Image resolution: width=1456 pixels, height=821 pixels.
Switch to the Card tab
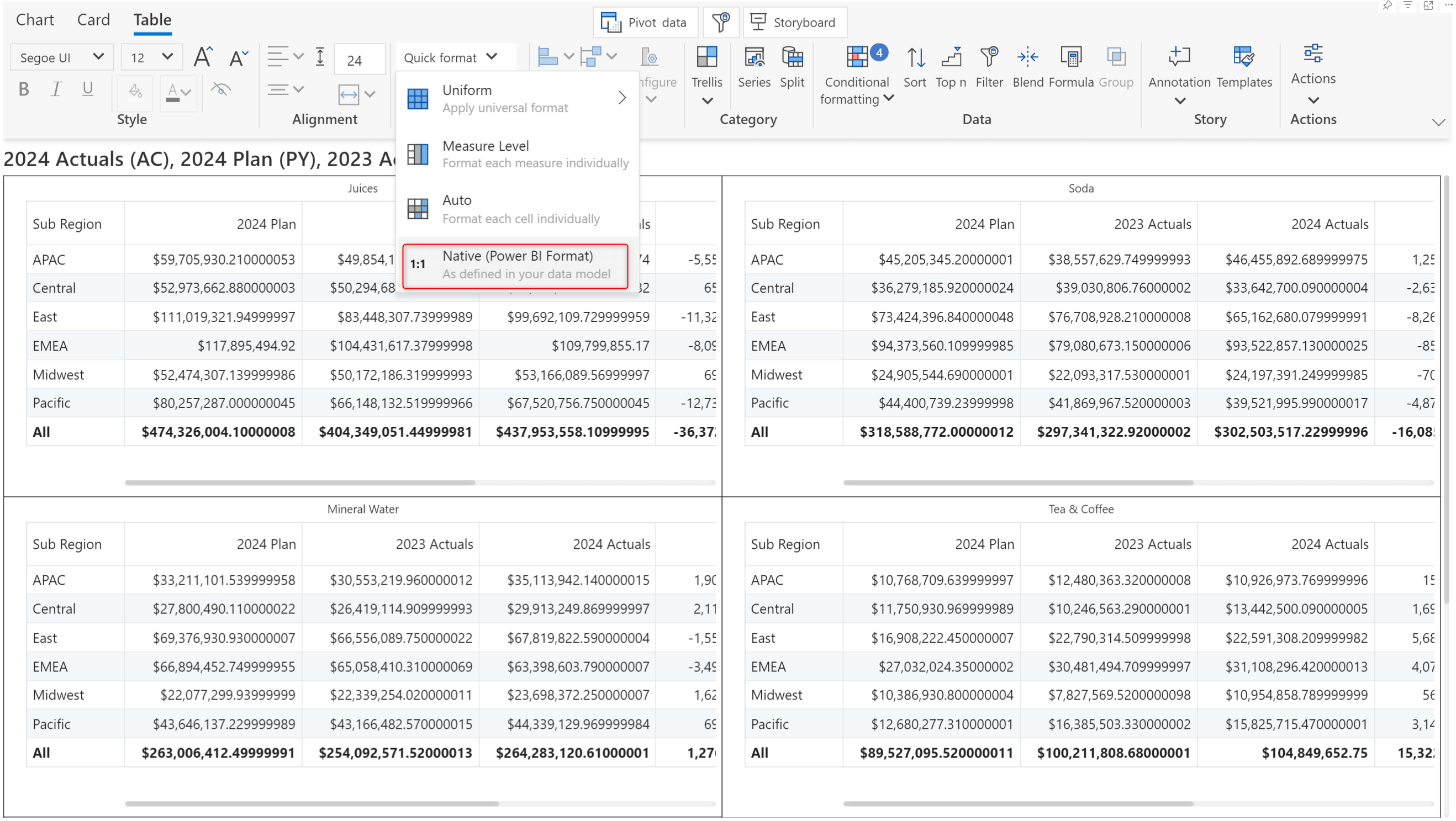(x=93, y=20)
